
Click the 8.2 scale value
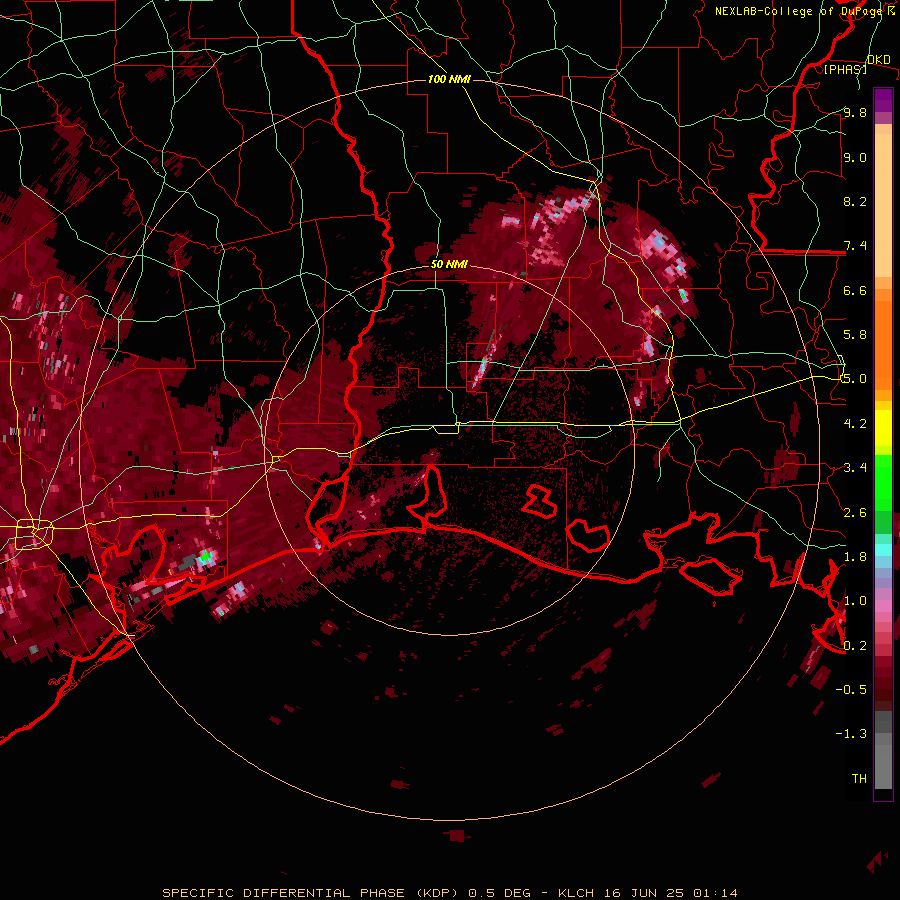coord(855,201)
